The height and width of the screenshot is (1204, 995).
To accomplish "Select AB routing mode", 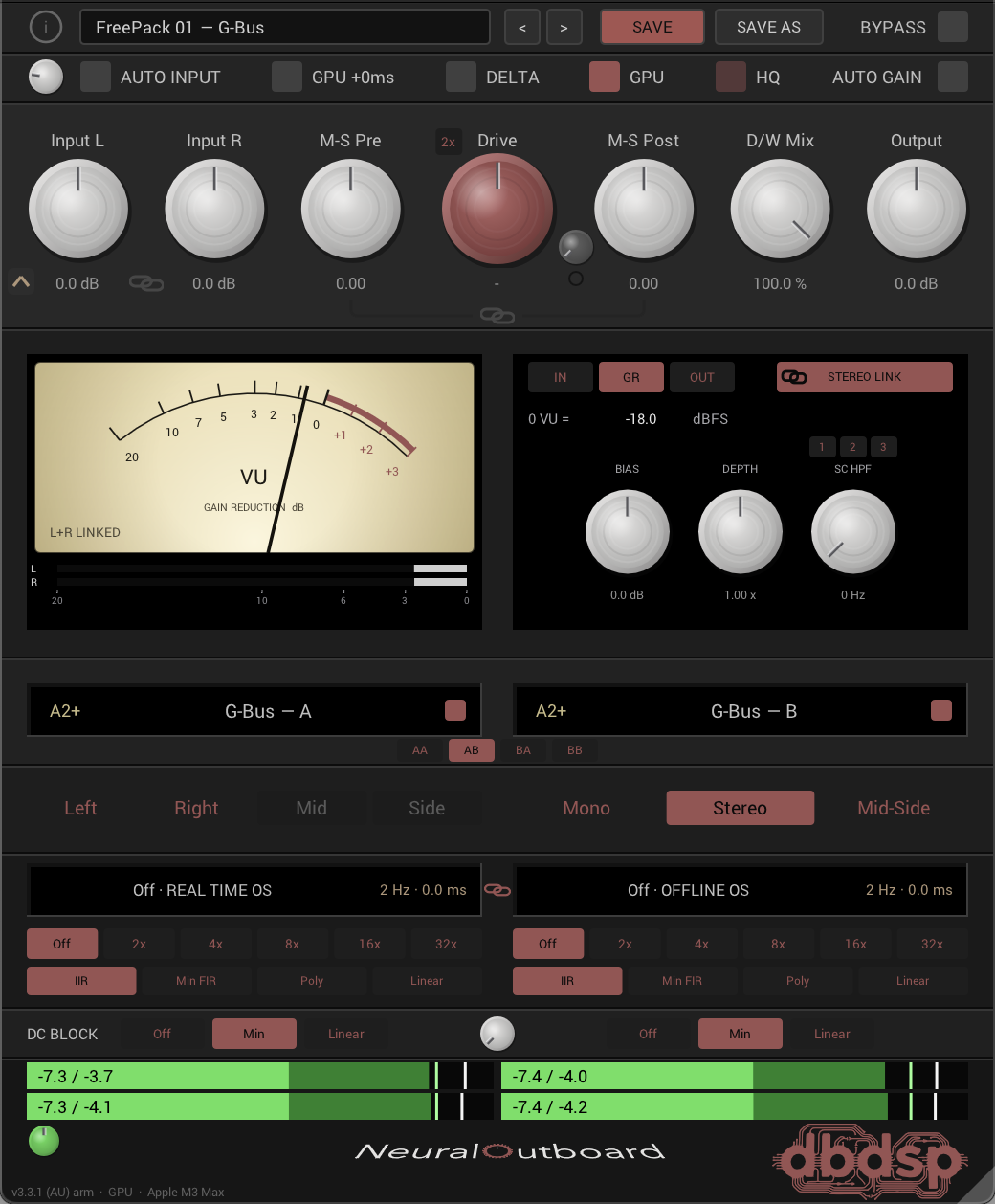I will (472, 750).
